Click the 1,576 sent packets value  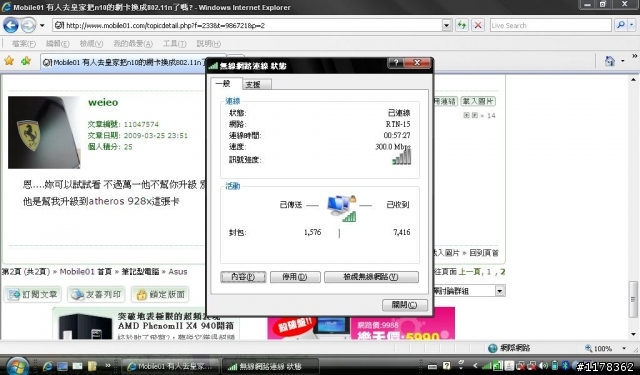[313, 232]
